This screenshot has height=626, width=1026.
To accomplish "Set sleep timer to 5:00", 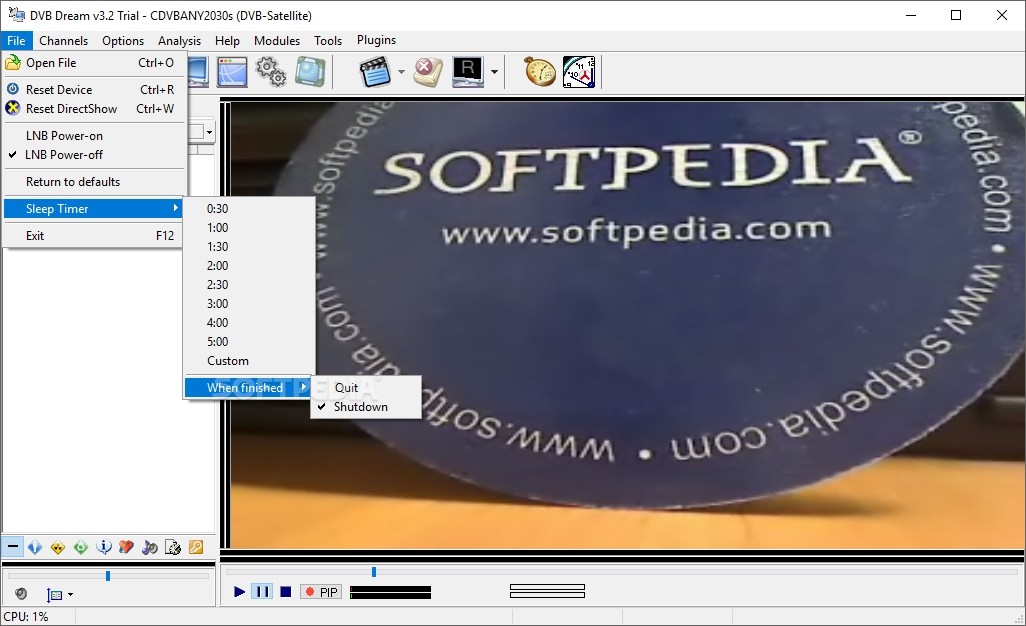I will click(x=249, y=341).
